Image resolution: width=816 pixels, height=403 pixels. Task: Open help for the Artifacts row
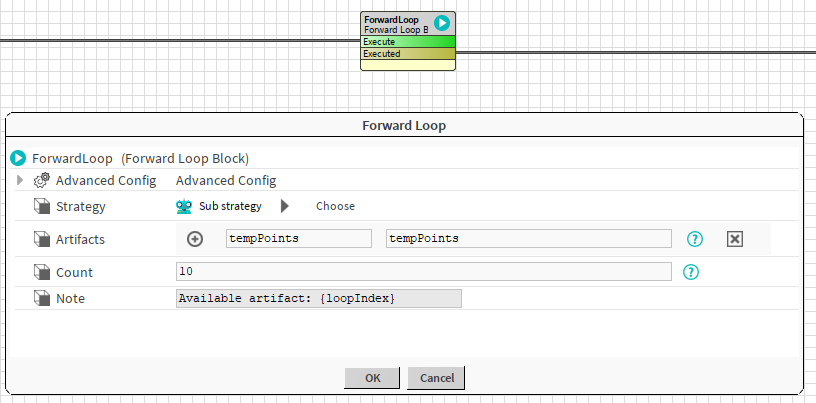click(695, 239)
